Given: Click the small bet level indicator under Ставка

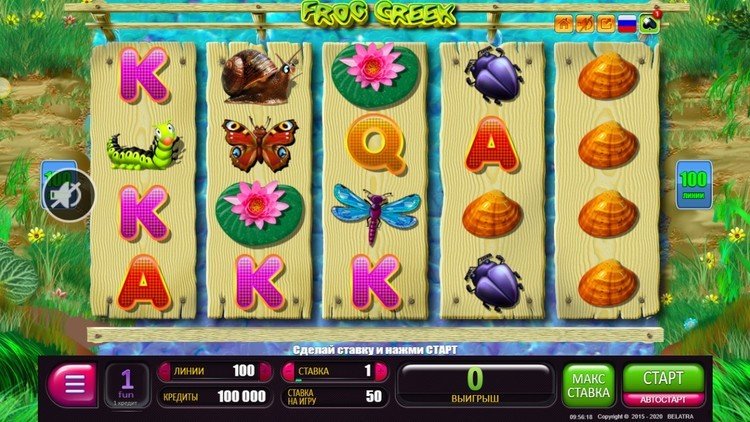Looking at the screenshot, I should tap(298, 380).
